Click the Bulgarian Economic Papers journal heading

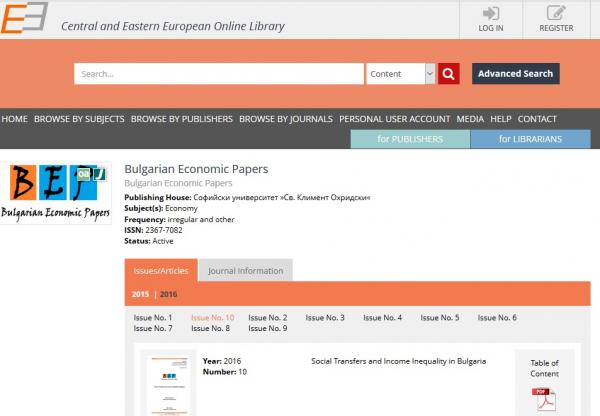(196, 169)
